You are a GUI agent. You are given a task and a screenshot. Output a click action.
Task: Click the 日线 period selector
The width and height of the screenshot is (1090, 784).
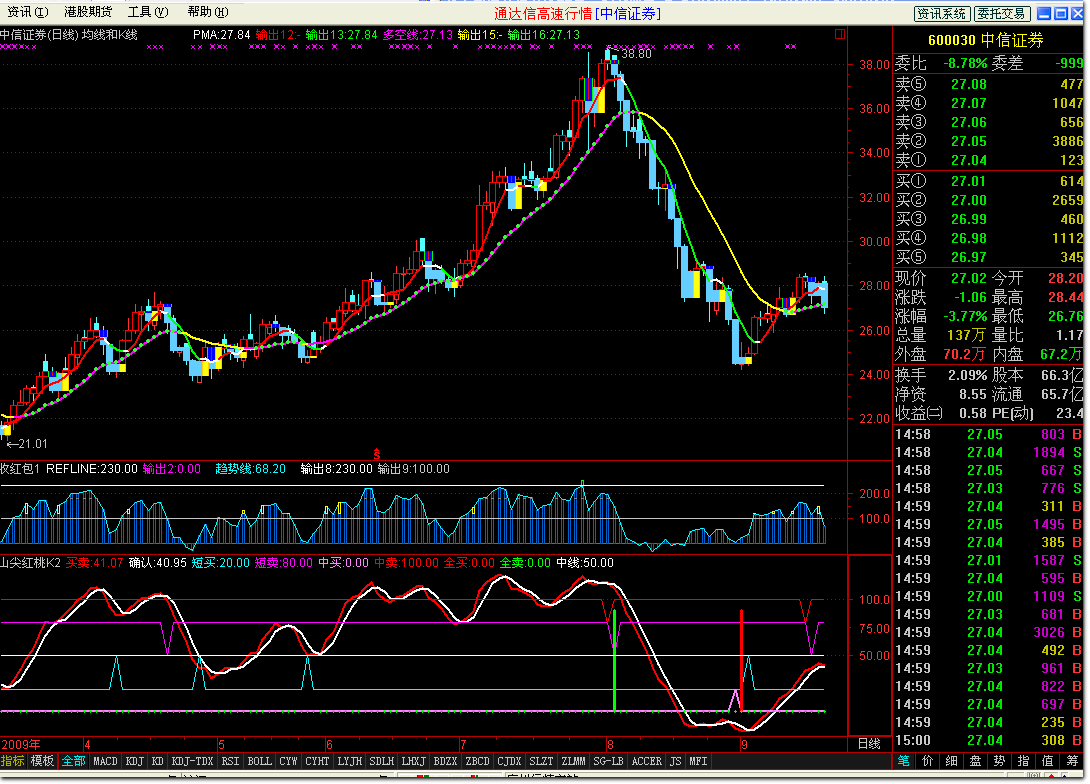coord(869,744)
